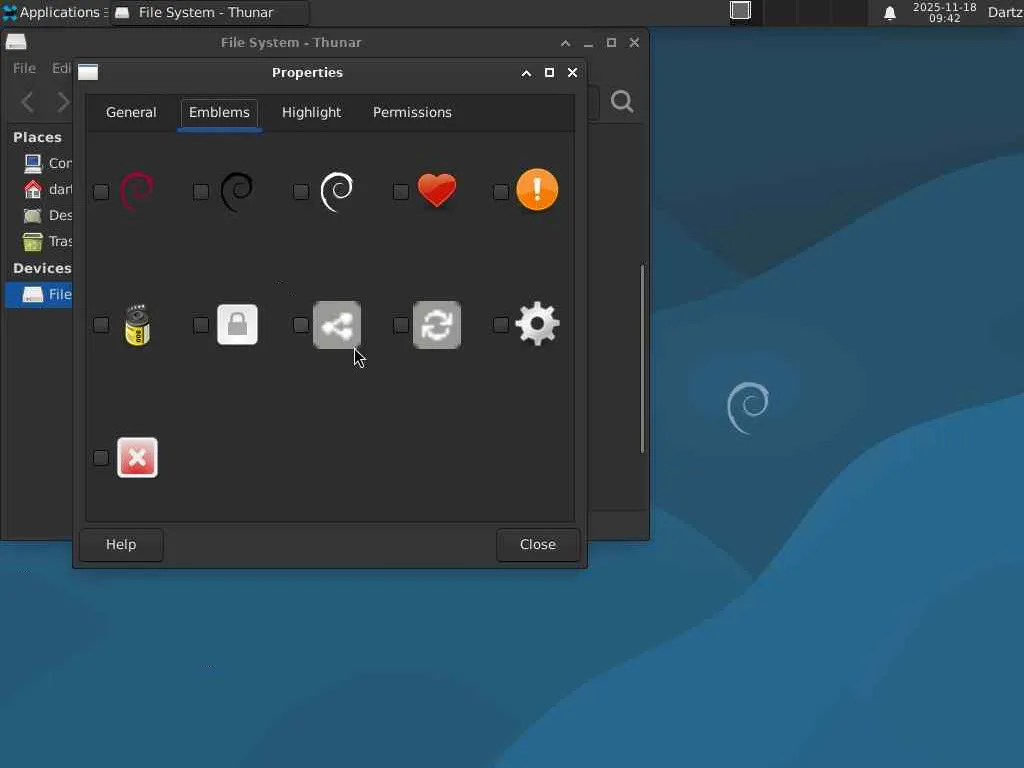The height and width of the screenshot is (768, 1024).
Task: Select the red Debian swirl emblem
Action: (x=136, y=191)
